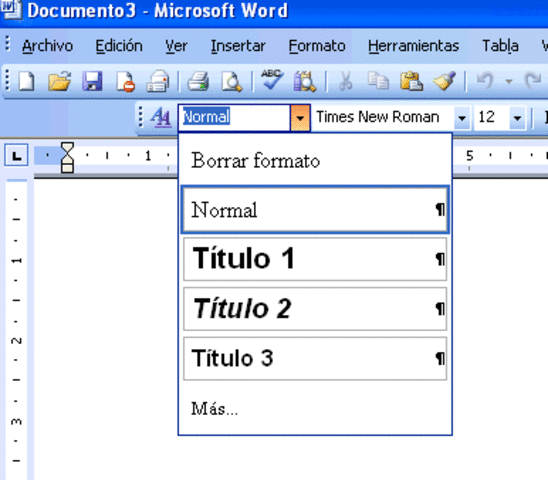Open the Herramientas menu
548x480 pixels.
413,46
